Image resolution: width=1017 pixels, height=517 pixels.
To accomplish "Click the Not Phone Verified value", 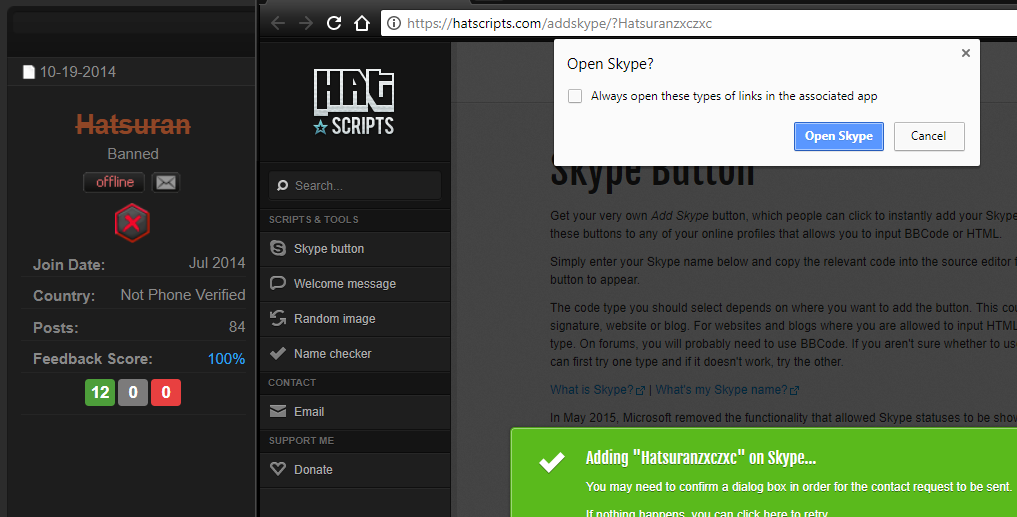I will pyautogui.click(x=183, y=295).
